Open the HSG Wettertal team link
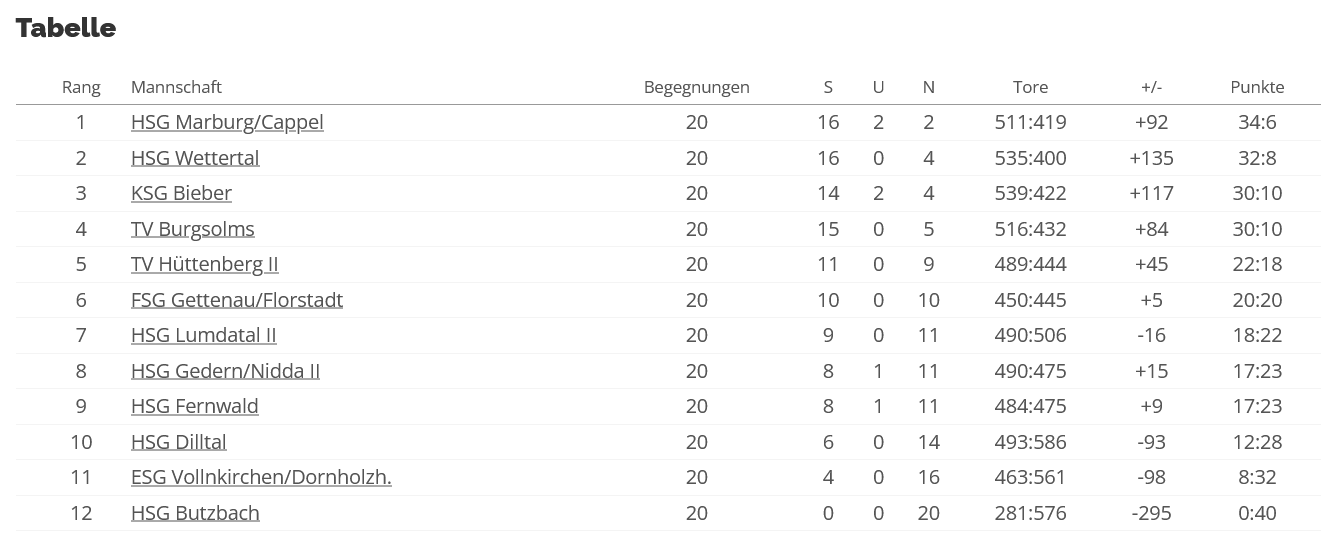The height and width of the screenshot is (551, 1339). [x=195, y=158]
